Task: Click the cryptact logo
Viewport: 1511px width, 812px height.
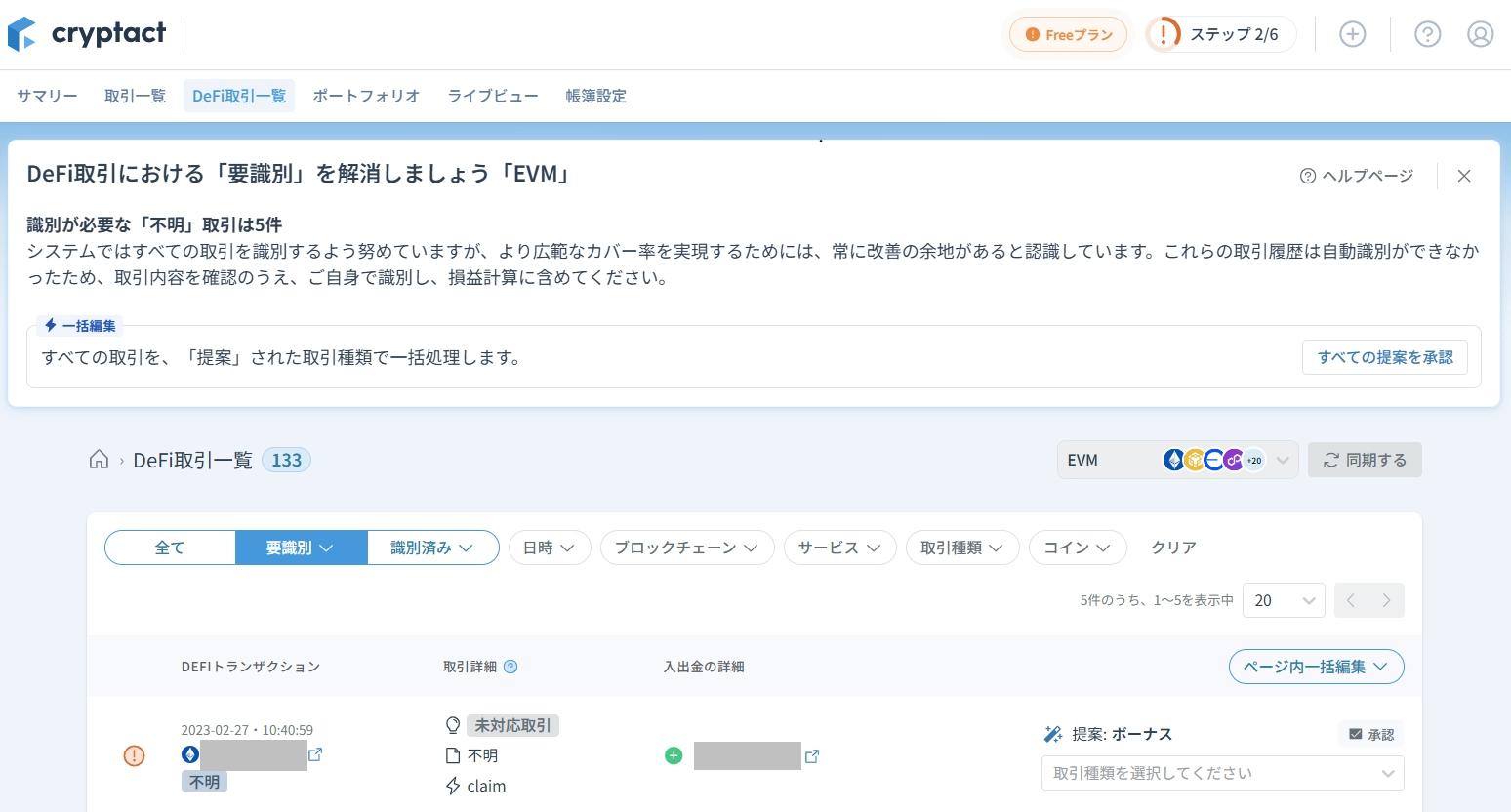Action: pos(87,34)
